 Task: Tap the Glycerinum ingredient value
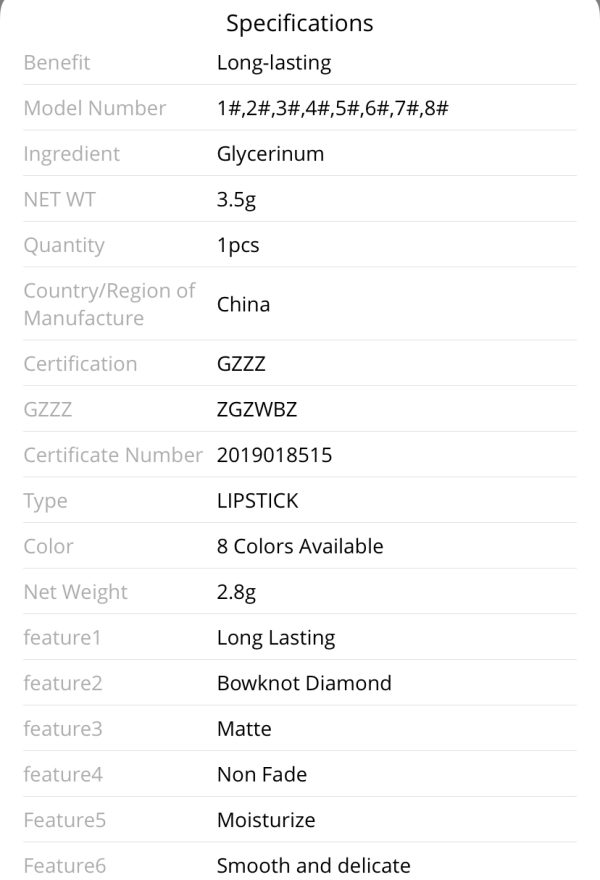click(x=271, y=154)
